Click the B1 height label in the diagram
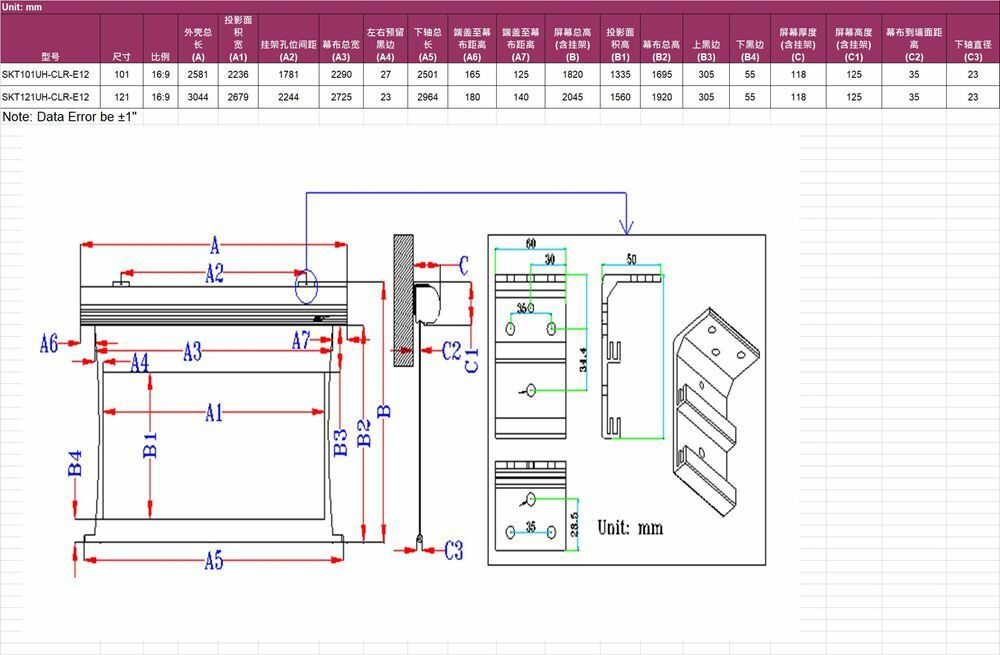The width and height of the screenshot is (1000, 655). (x=150, y=446)
